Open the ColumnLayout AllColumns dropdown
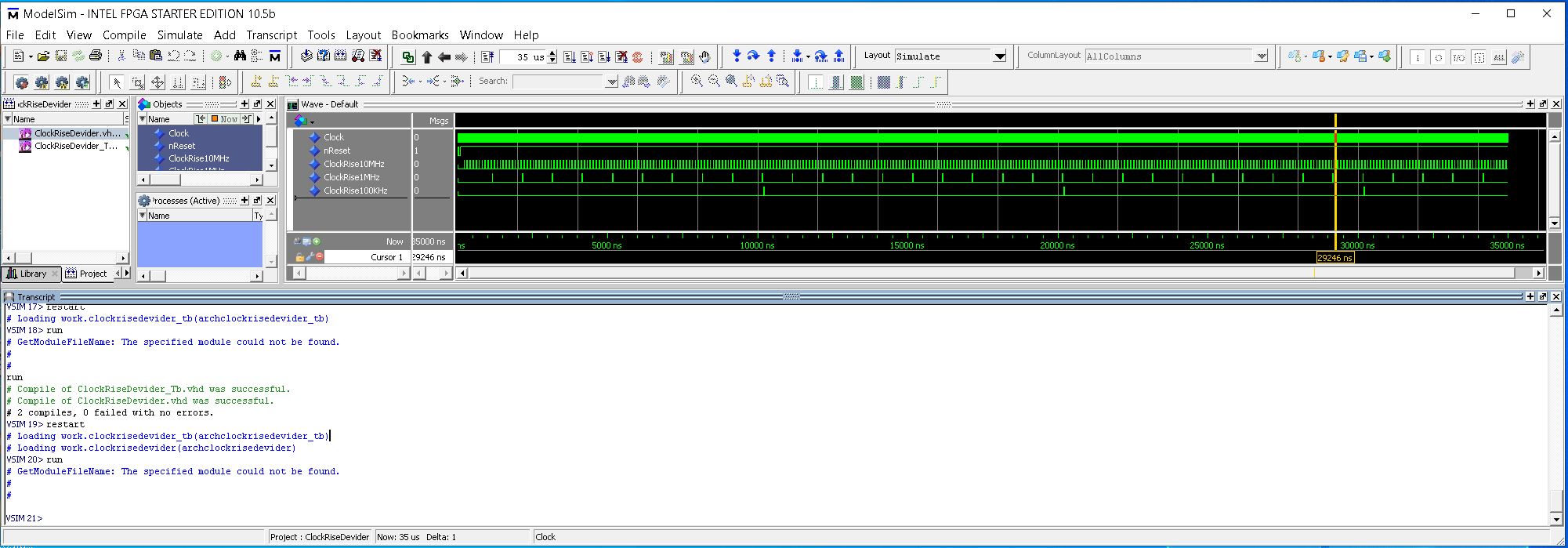The width and height of the screenshot is (1568, 548). click(1261, 56)
